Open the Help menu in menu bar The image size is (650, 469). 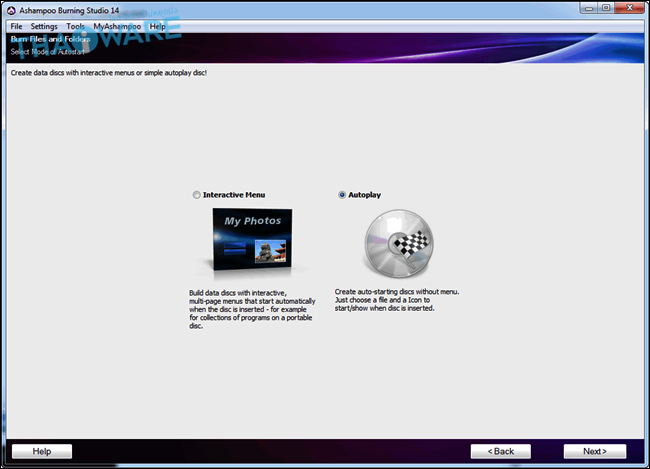(x=157, y=27)
